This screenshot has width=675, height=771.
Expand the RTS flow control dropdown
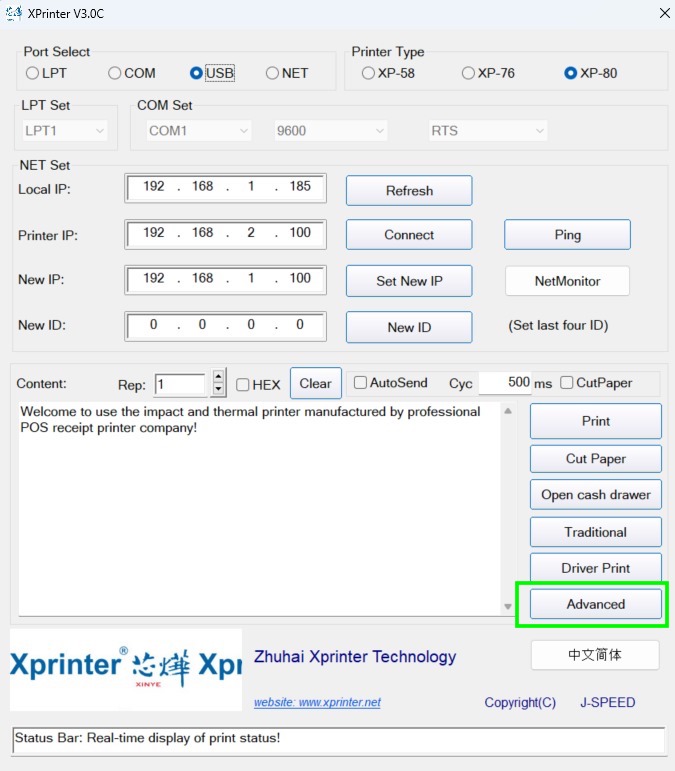(488, 131)
